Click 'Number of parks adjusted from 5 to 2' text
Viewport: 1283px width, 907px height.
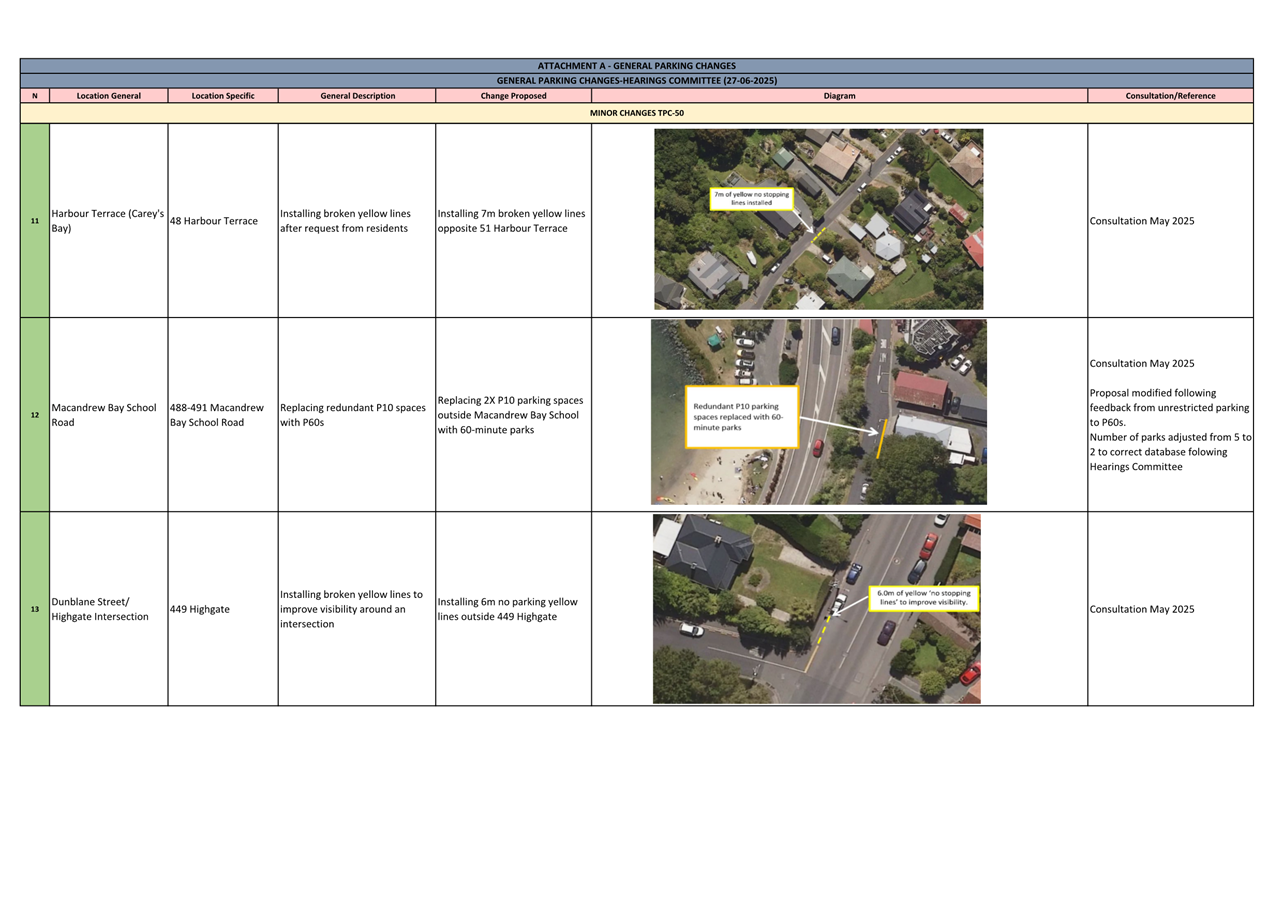coord(1170,452)
